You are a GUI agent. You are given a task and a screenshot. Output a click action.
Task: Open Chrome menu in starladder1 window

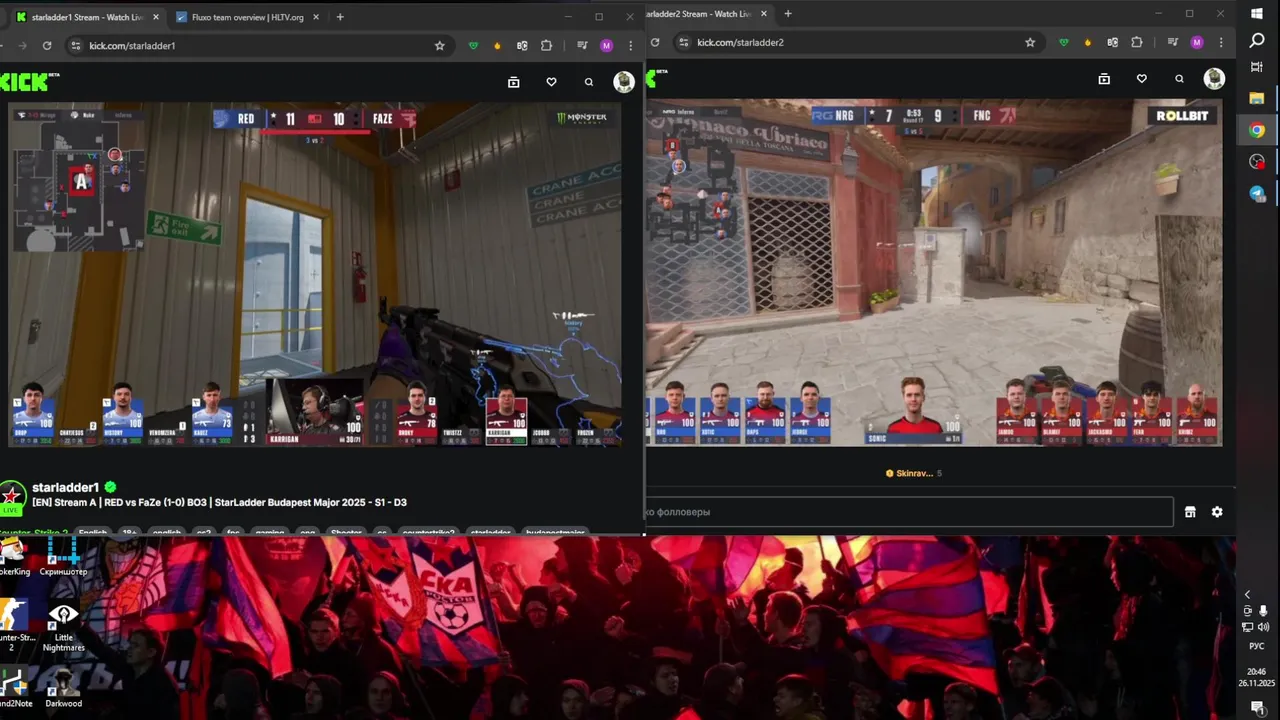tap(630, 45)
